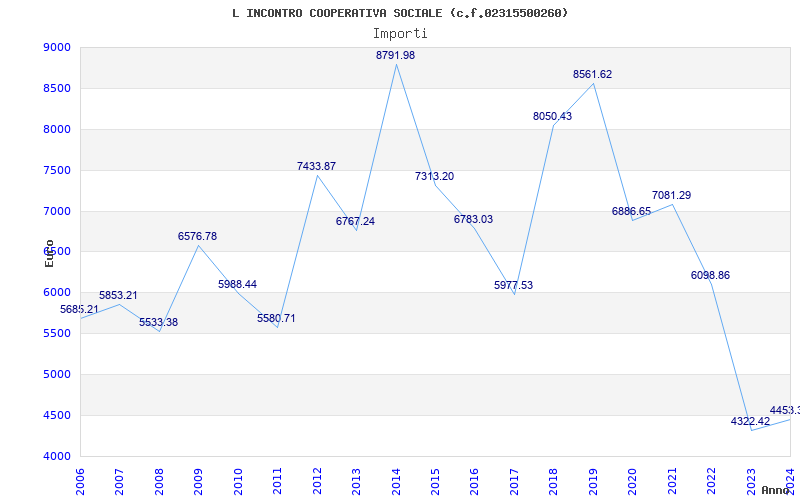Click the Euro y-axis label
Image resolution: width=800 pixels, height=500 pixels.
point(49,254)
